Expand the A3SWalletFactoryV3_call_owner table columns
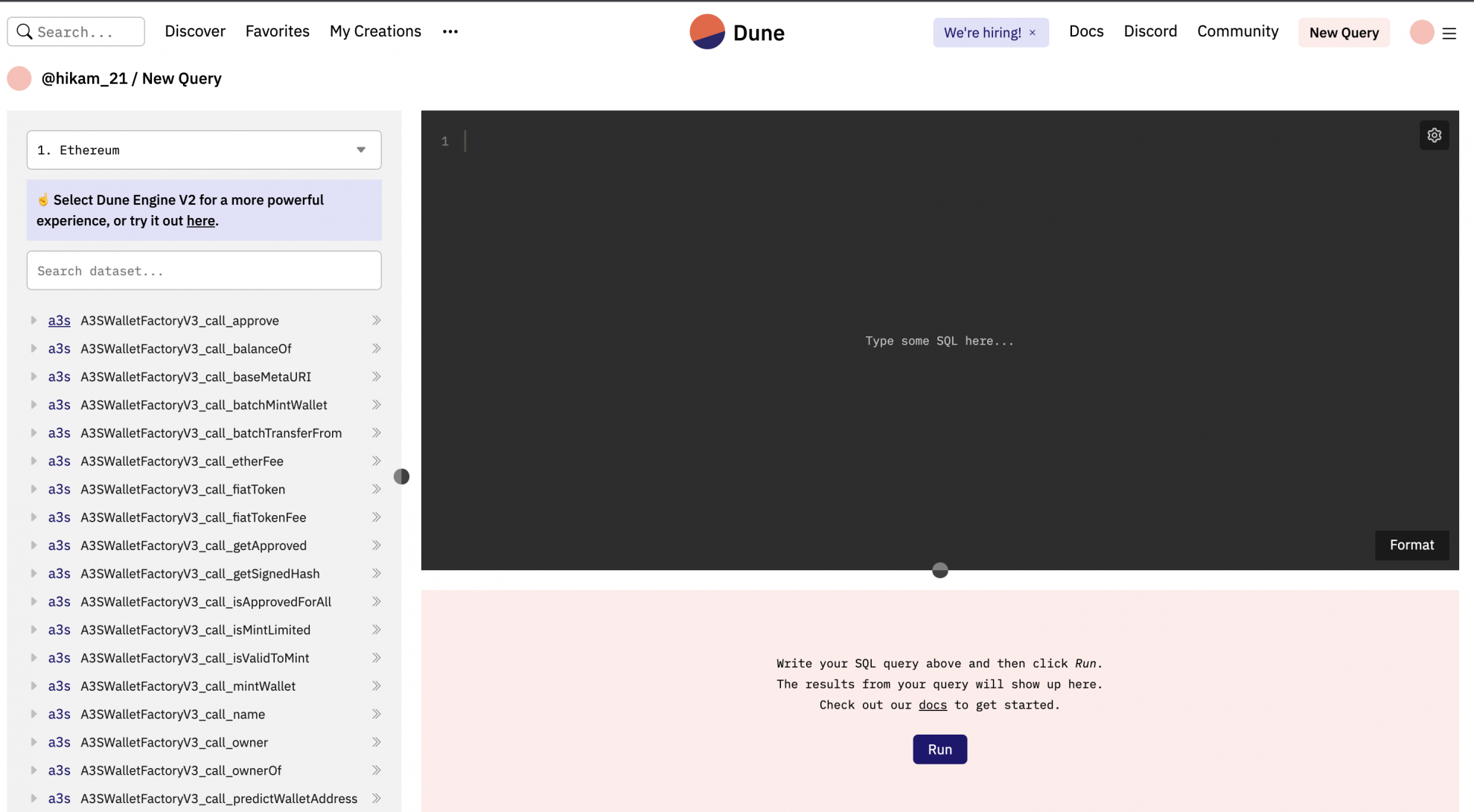Screen dimensions: 1474x812 pos(33,742)
